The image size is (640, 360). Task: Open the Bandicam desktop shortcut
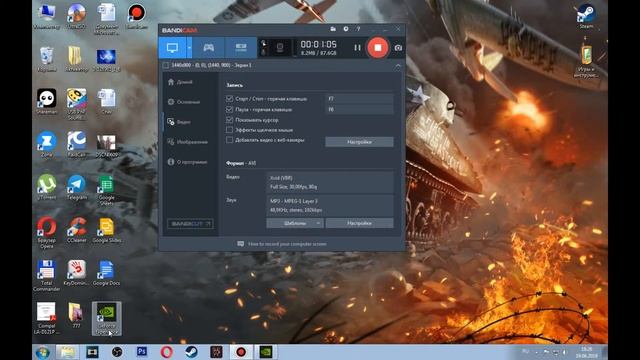point(136,16)
